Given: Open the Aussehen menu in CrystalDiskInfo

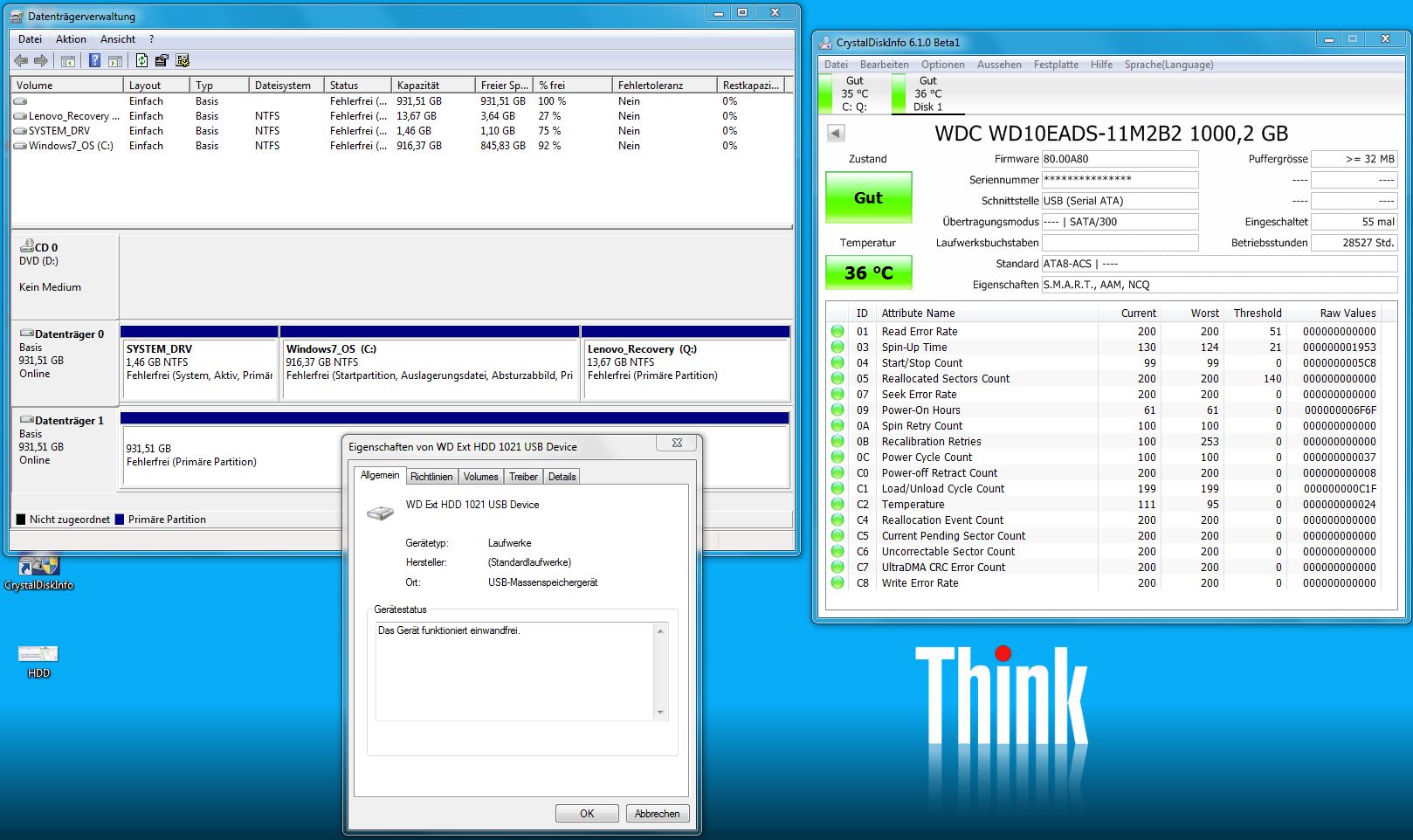Looking at the screenshot, I should tap(999, 65).
